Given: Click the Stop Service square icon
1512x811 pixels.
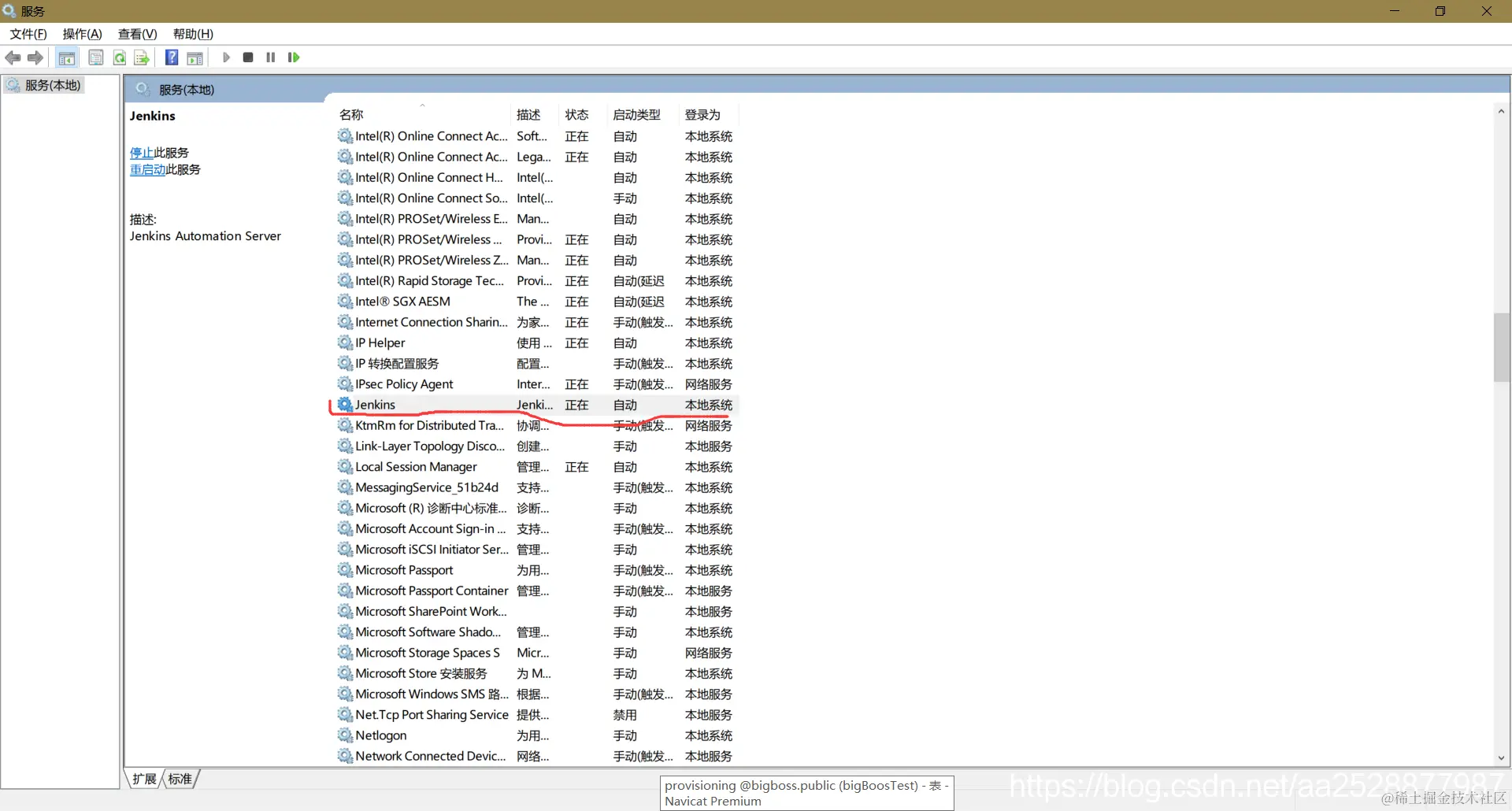Looking at the screenshot, I should pos(248,57).
